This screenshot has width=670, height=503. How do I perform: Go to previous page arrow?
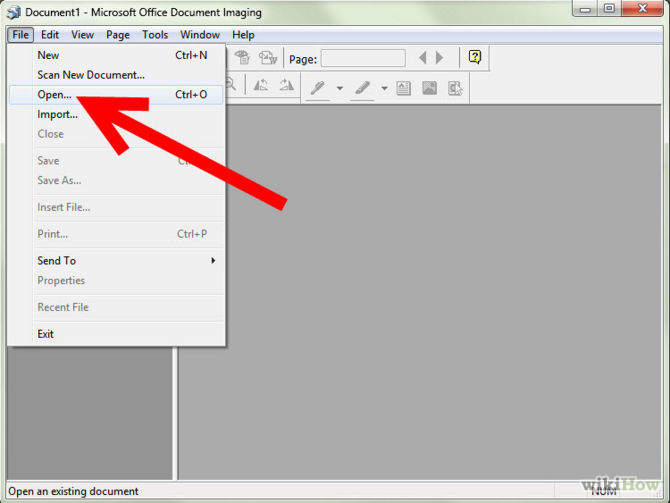point(423,57)
